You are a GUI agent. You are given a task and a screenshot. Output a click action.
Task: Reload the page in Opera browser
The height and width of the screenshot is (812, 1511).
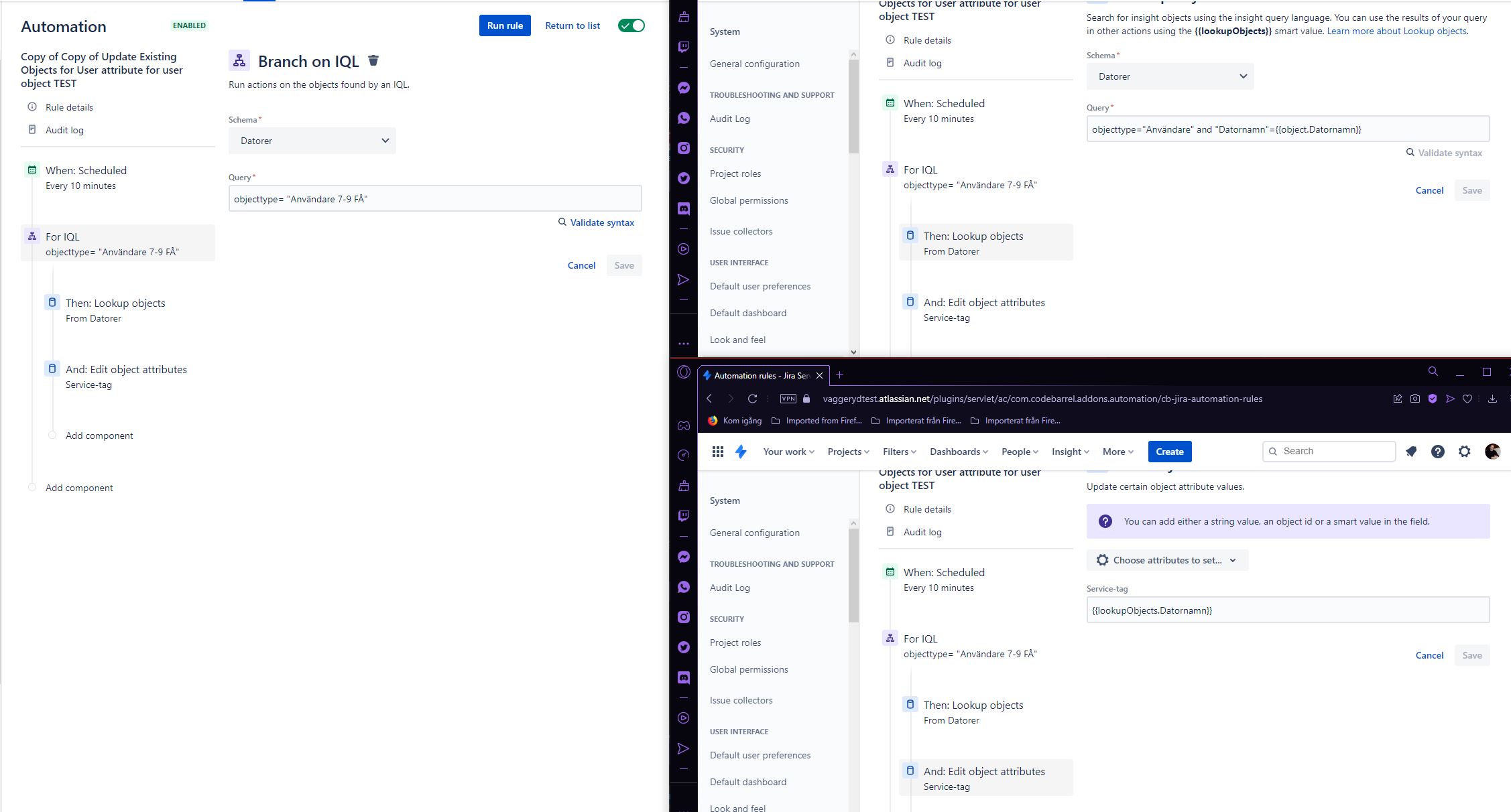[x=752, y=399]
